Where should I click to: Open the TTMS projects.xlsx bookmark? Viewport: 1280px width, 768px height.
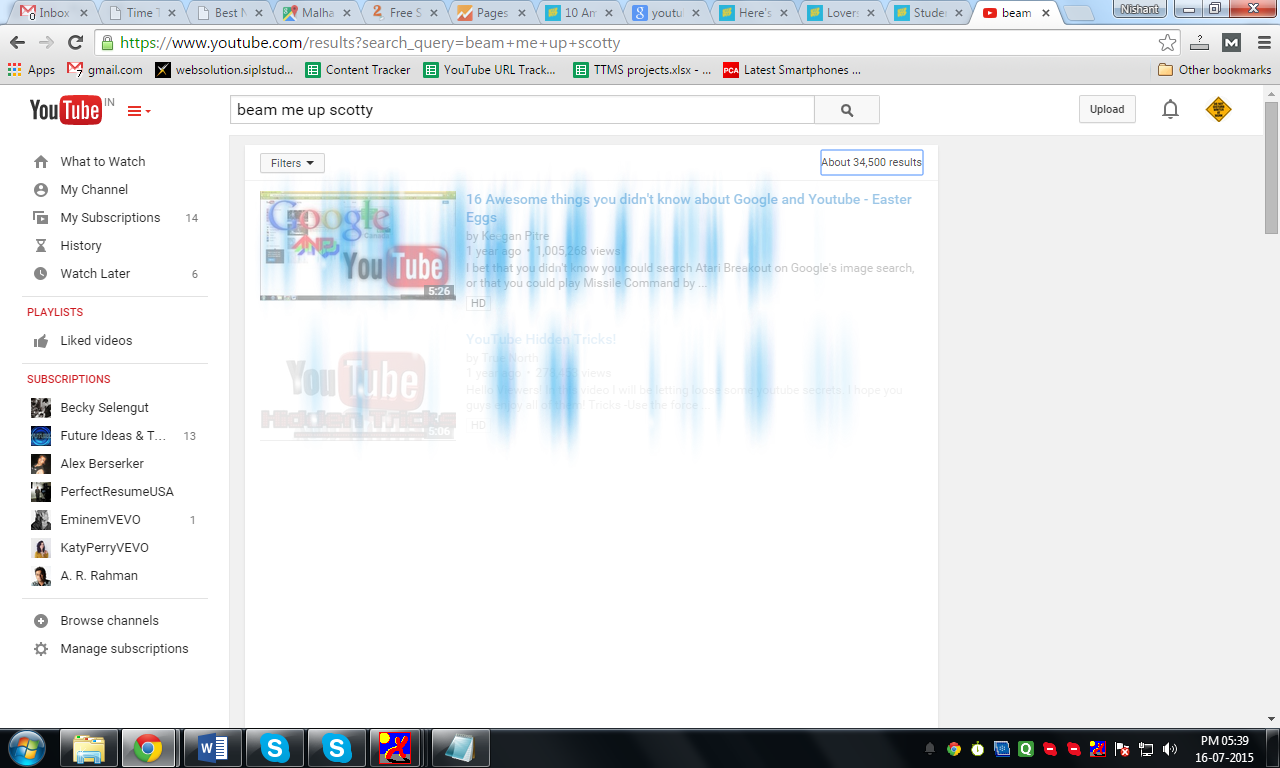[643, 70]
